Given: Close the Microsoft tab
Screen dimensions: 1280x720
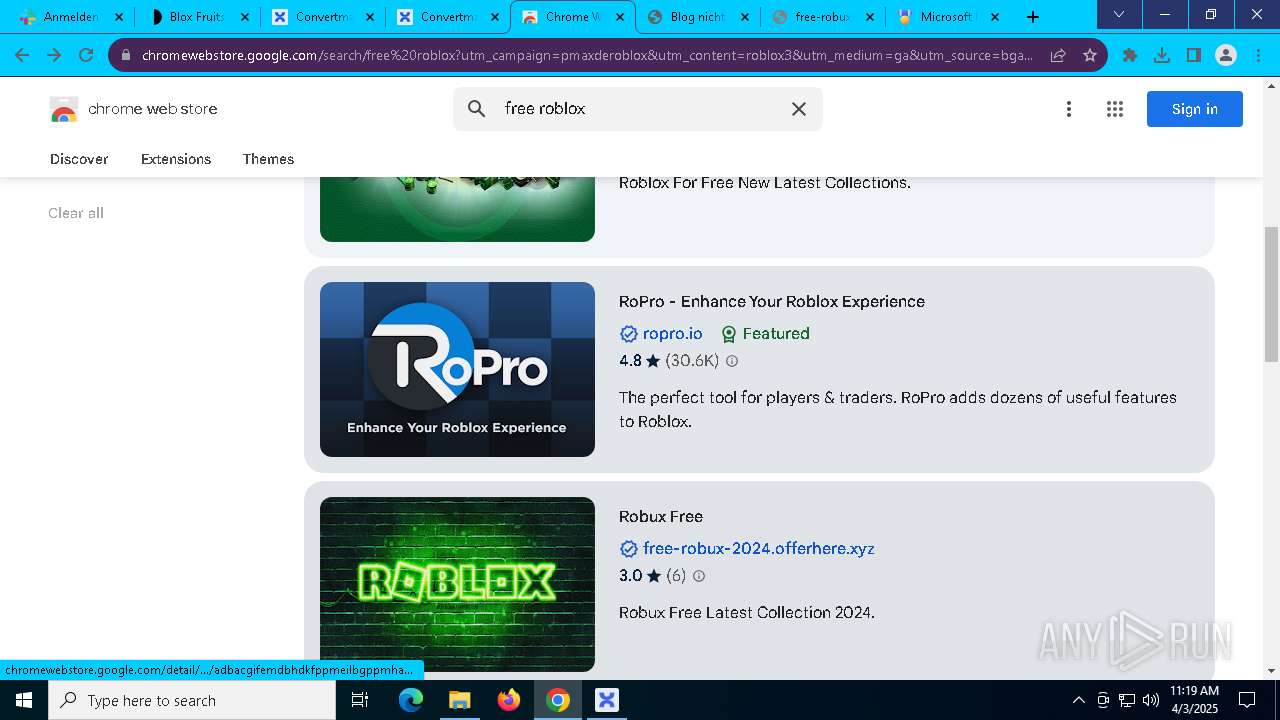Looking at the screenshot, I should (x=994, y=17).
